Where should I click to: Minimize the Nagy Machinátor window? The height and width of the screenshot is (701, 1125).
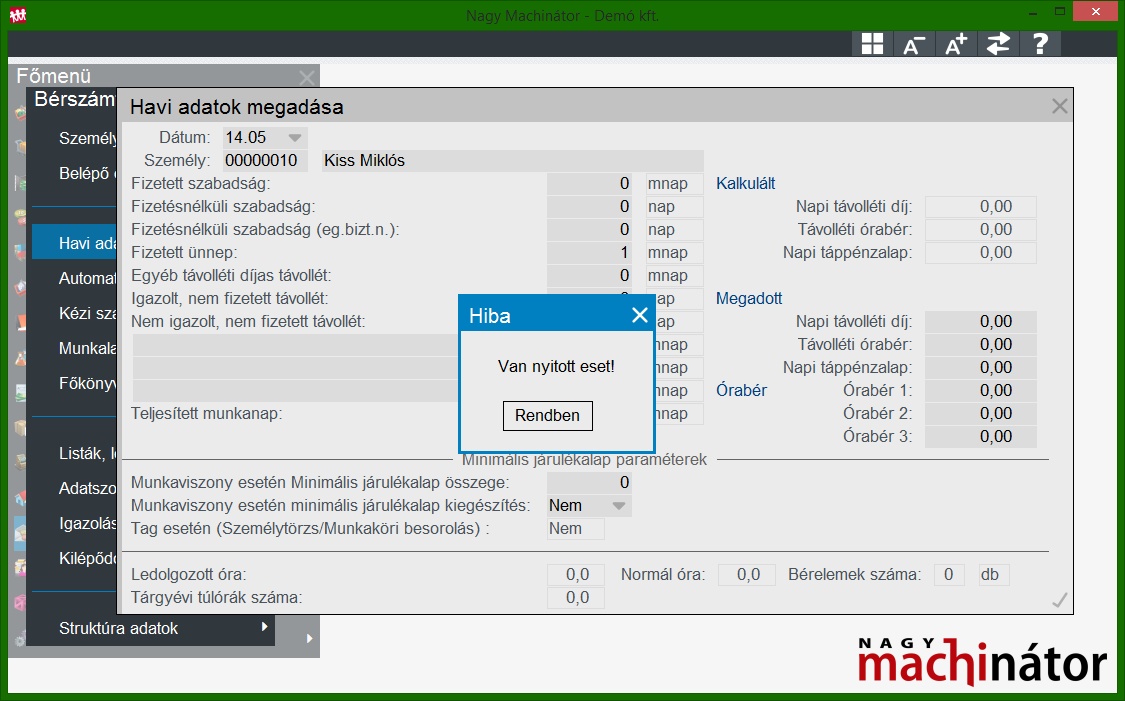[x=1032, y=12]
